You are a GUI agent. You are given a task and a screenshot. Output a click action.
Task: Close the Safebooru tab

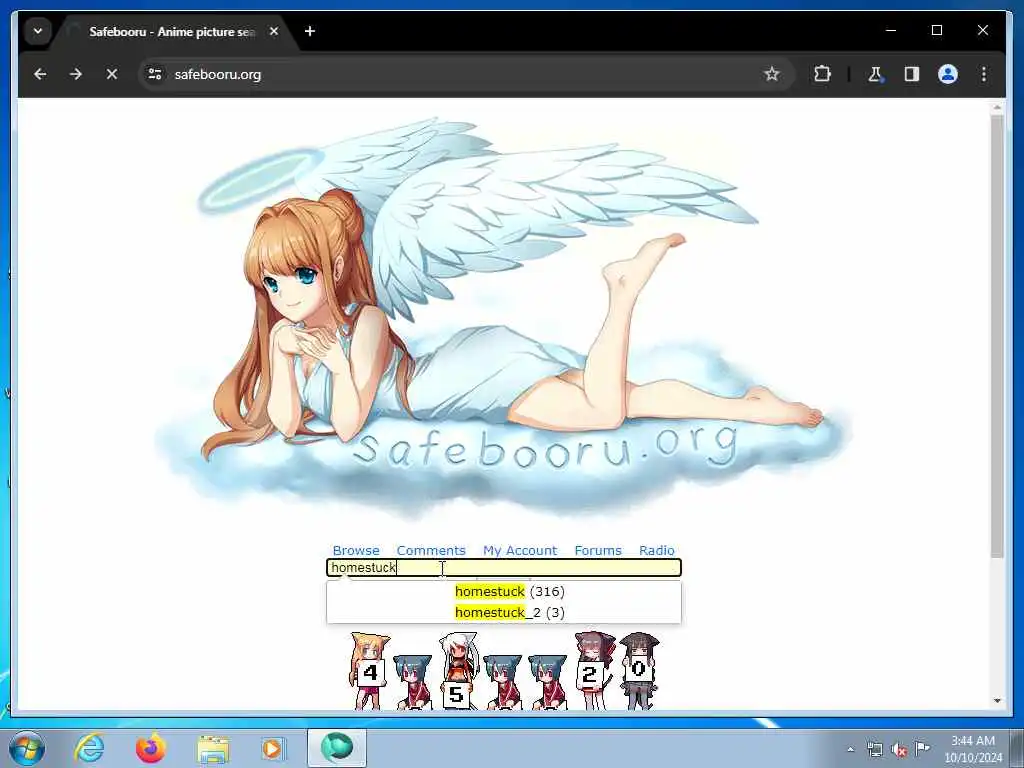point(274,31)
